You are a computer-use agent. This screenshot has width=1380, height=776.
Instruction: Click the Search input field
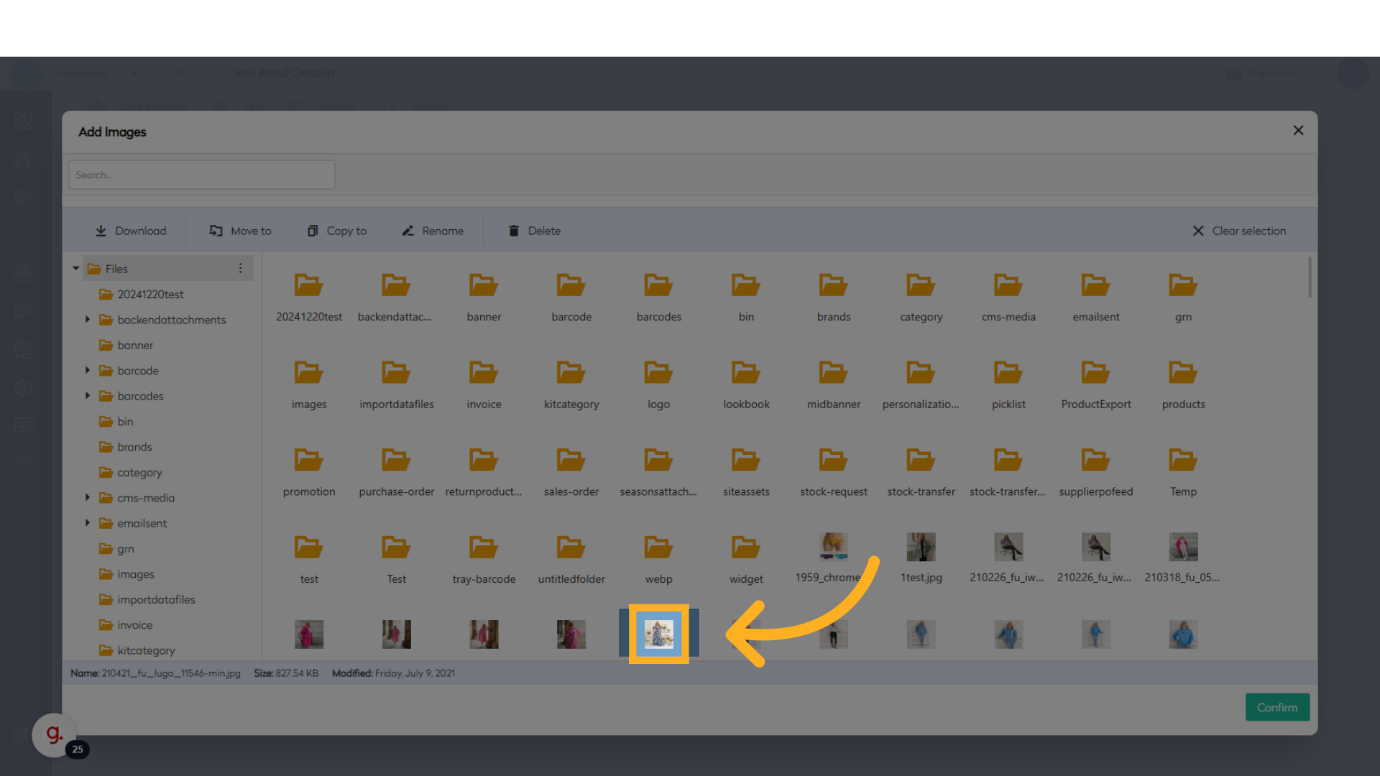(201, 175)
